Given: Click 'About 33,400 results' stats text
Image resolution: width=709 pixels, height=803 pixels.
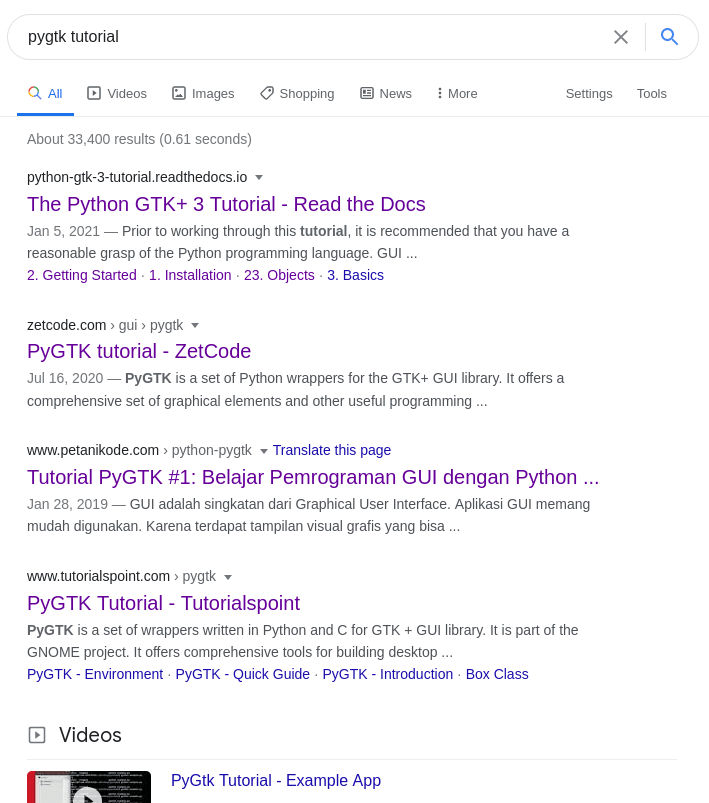Looking at the screenshot, I should (139, 139).
